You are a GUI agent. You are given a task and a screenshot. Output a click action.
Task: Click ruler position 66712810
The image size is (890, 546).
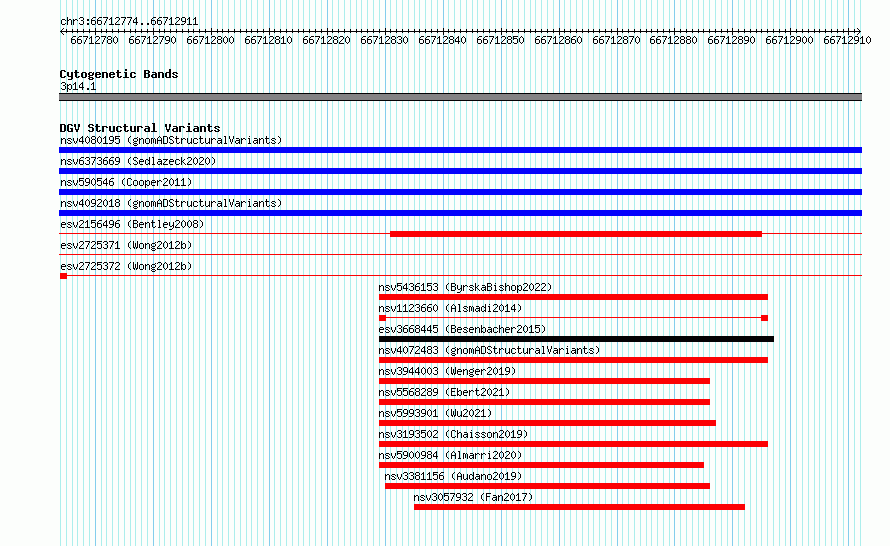pos(268,40)
